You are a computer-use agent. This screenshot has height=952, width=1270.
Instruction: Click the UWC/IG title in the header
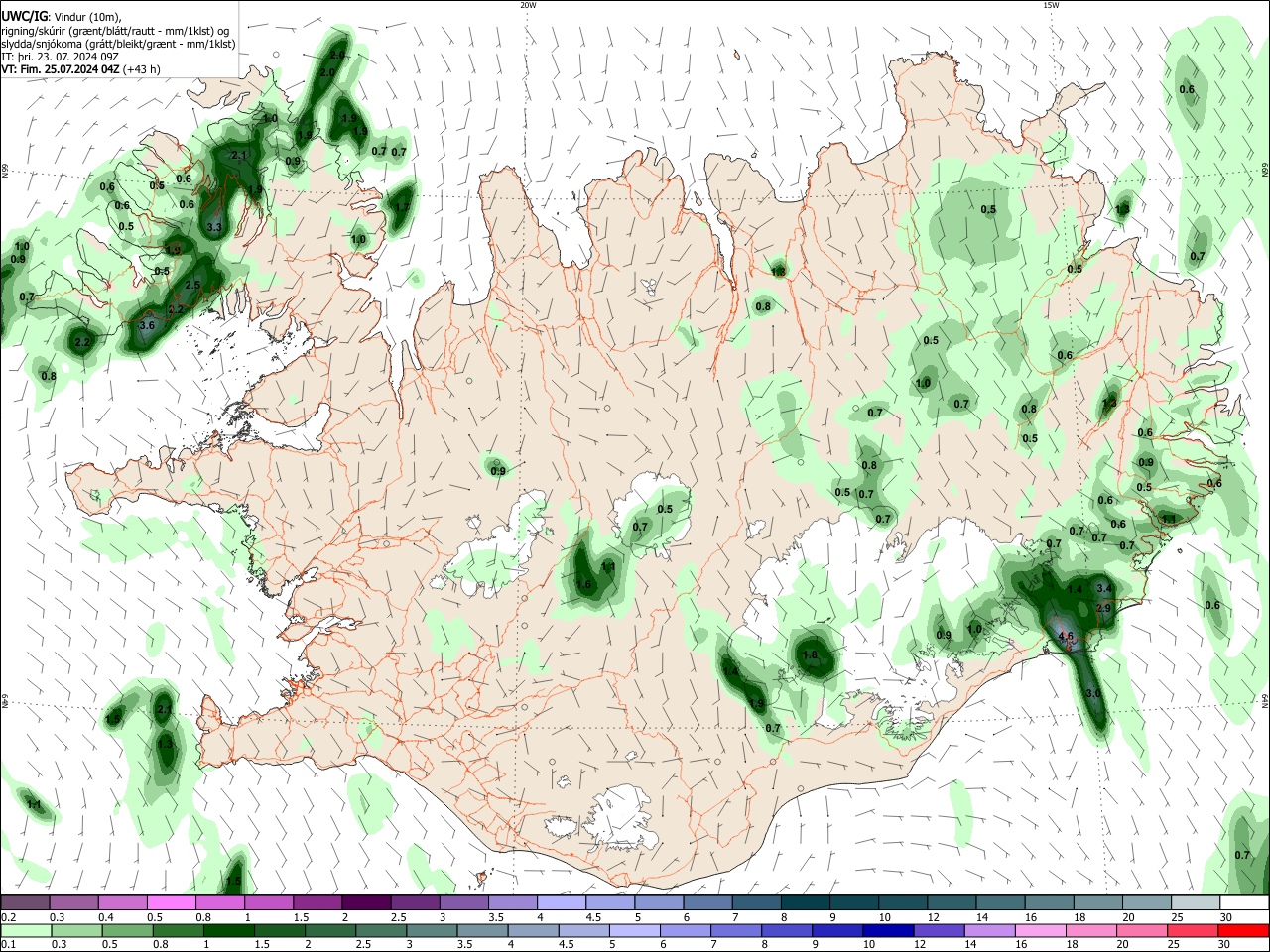click(23, 15)
